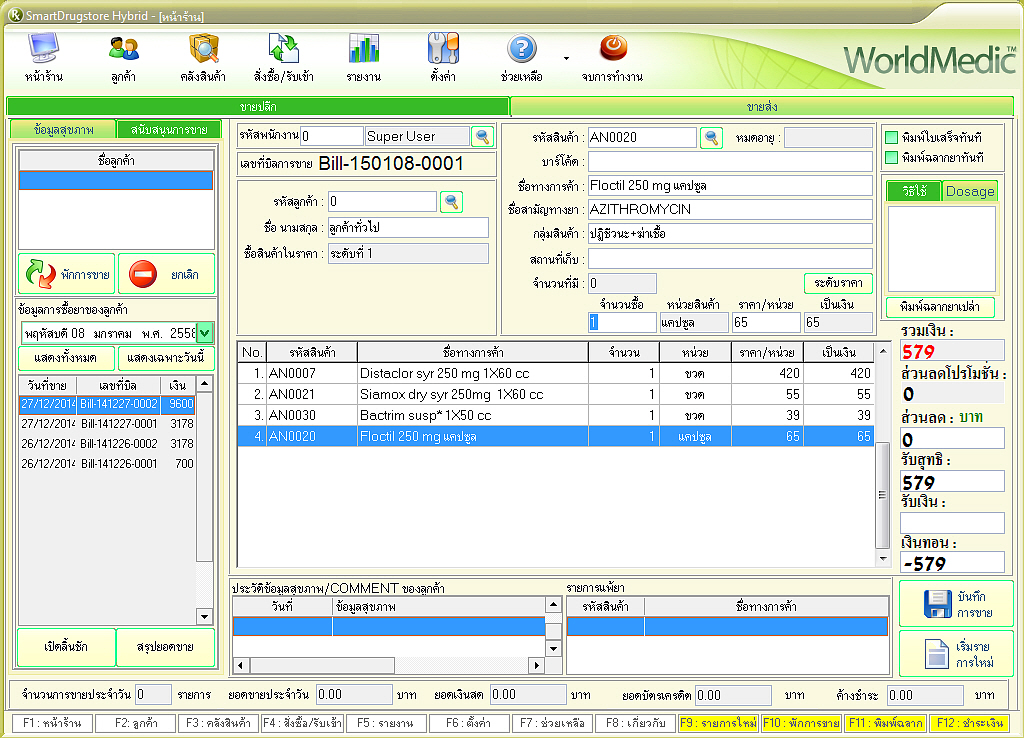Click F5 : รายงาน shortcut button
Screen dimensions: 1024x738
pyautogui.click(x=386, y=723)
